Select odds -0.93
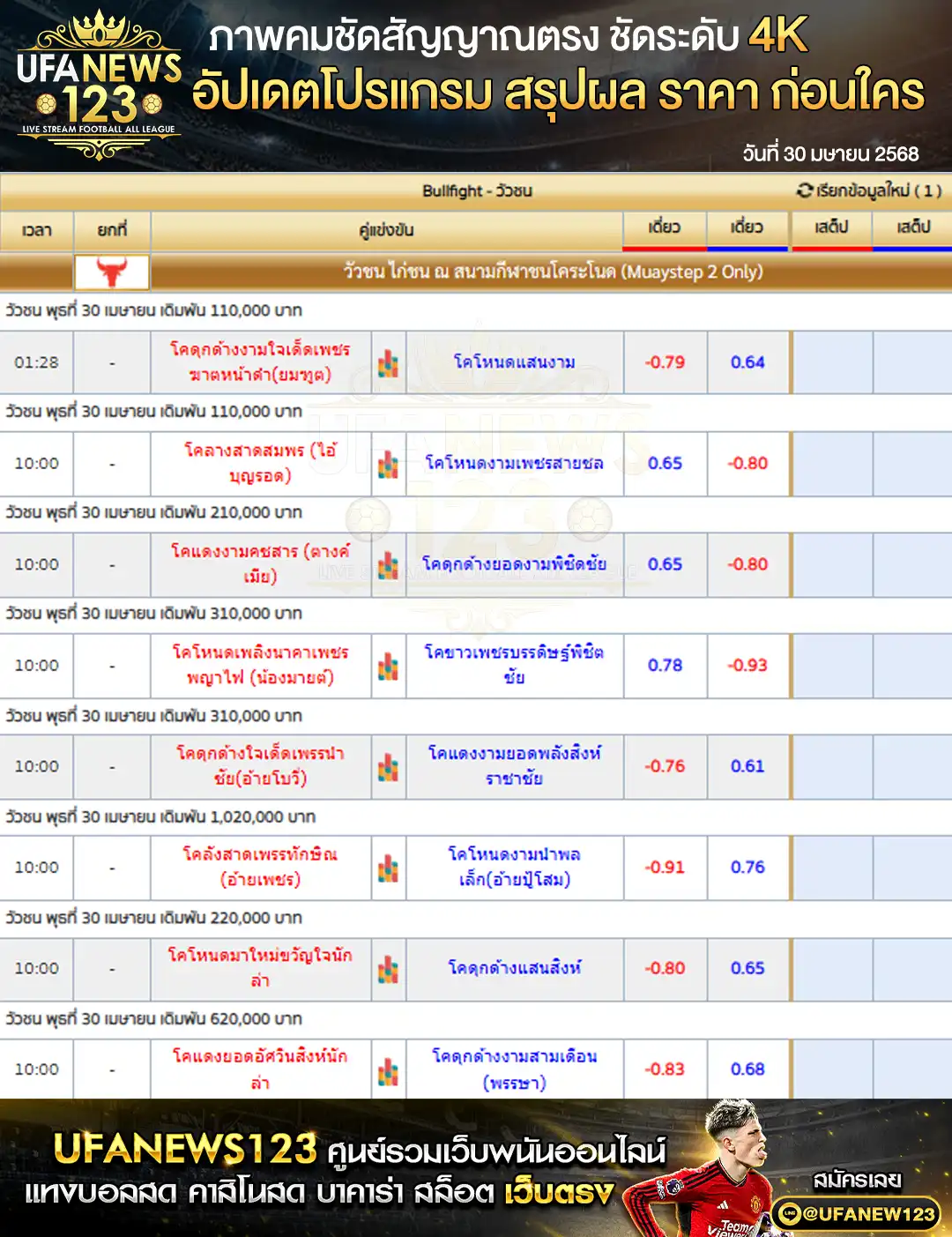Viewport: 952px width, 1237px height. (x=747, y=666)
